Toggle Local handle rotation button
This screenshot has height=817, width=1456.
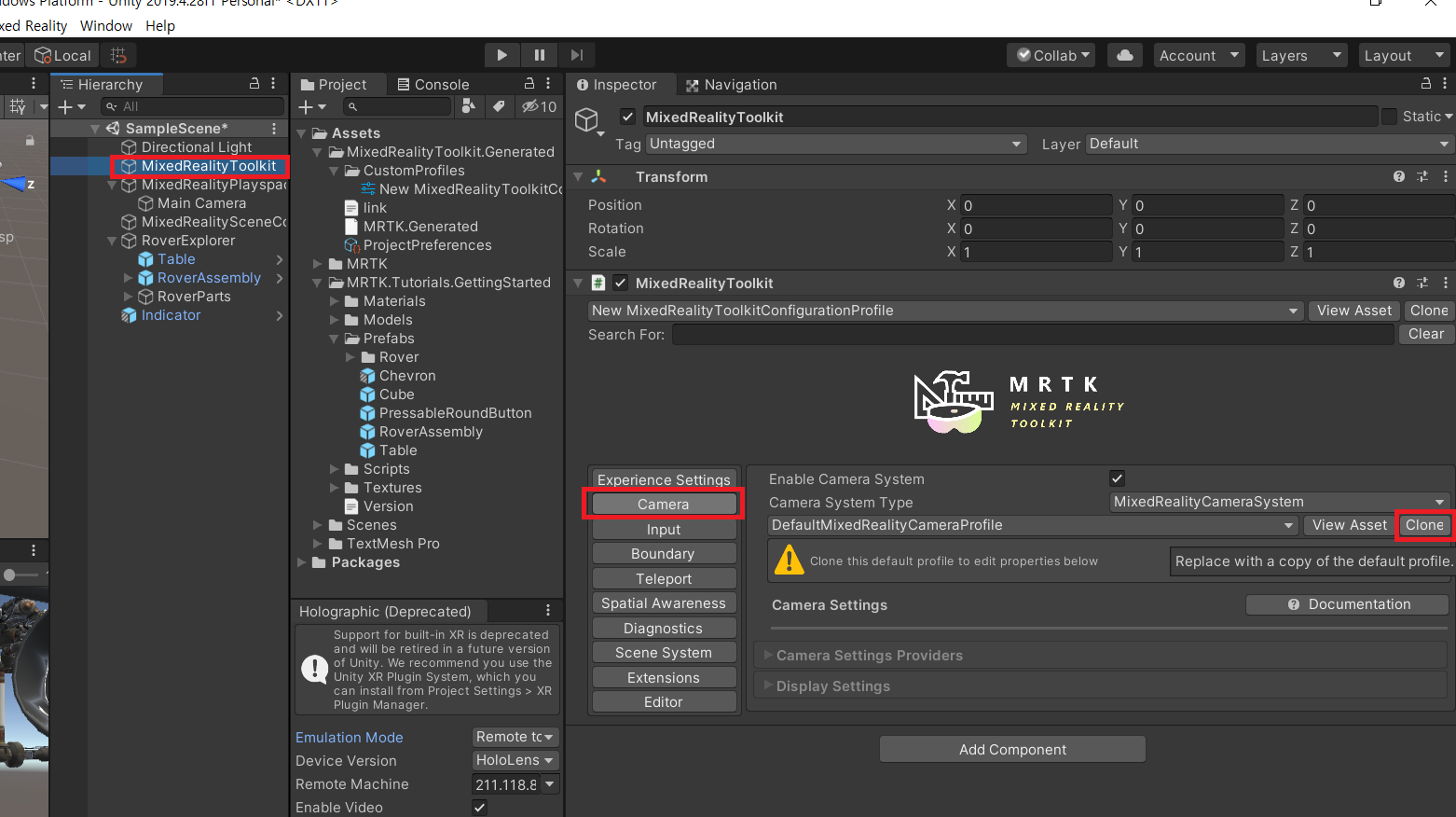click(x=63, y=55)
